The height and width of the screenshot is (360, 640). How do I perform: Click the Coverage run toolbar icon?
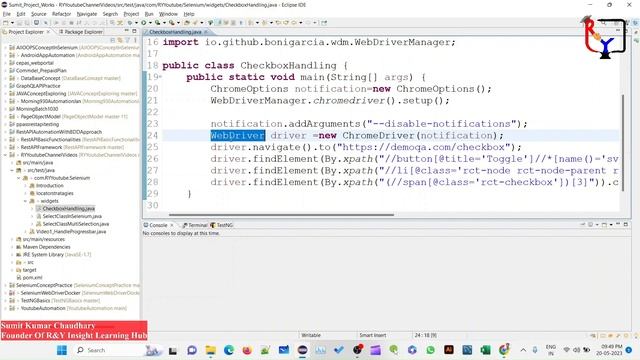coord(158,23)
